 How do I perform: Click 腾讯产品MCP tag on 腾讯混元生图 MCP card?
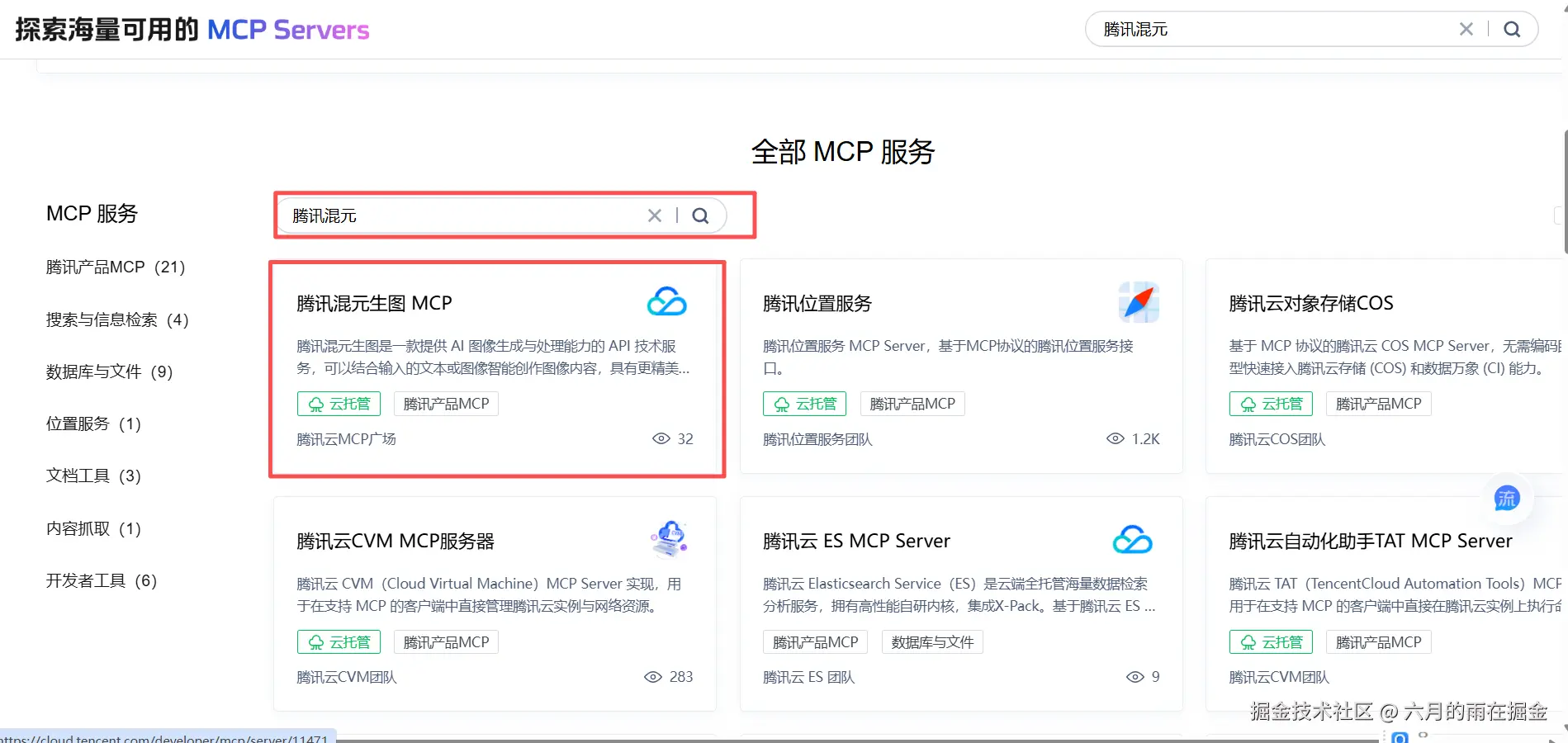(447, 404)
